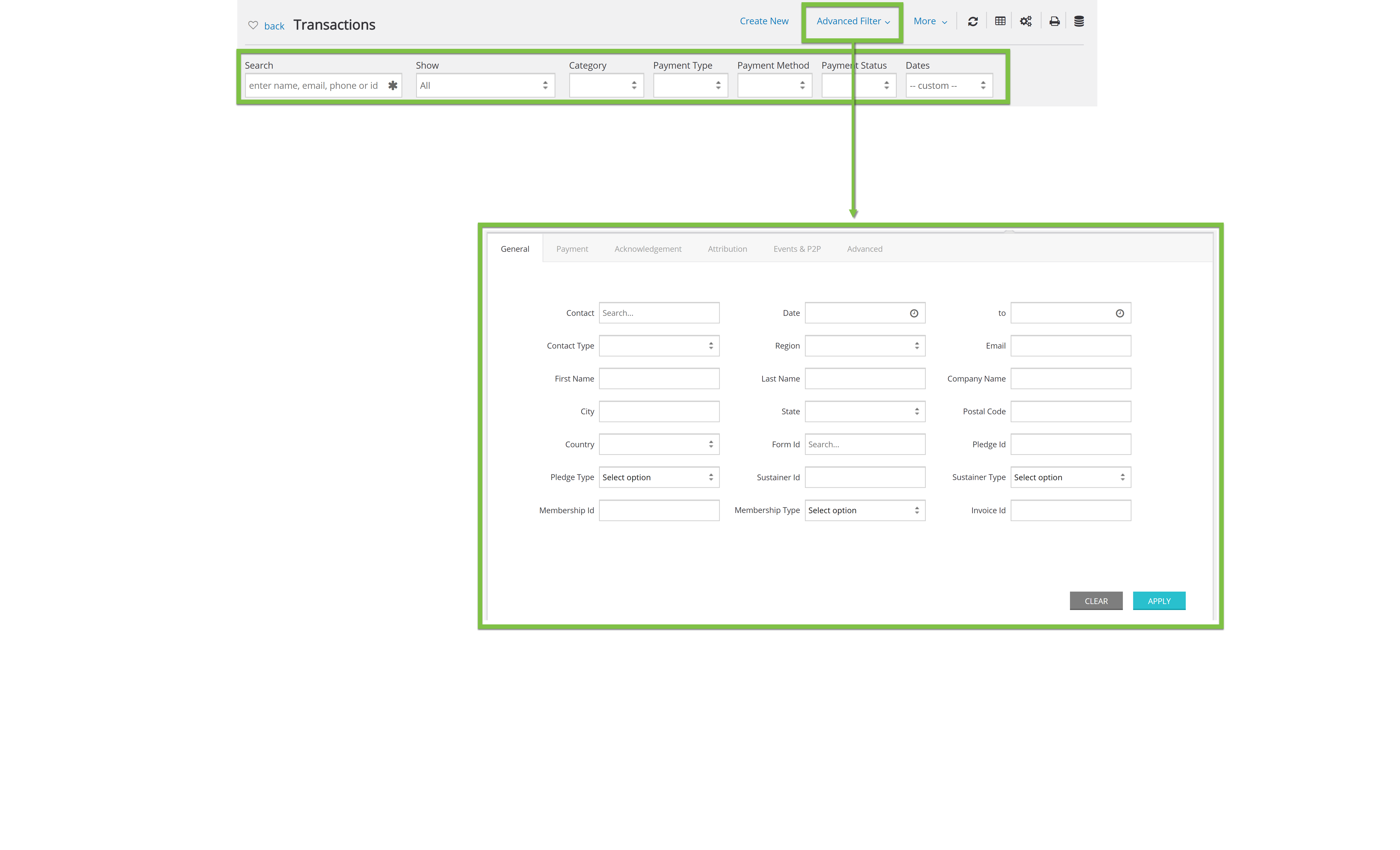The image size is (1400, 850).
Task: Go back via the back link
Action: (x=274, y=26)
